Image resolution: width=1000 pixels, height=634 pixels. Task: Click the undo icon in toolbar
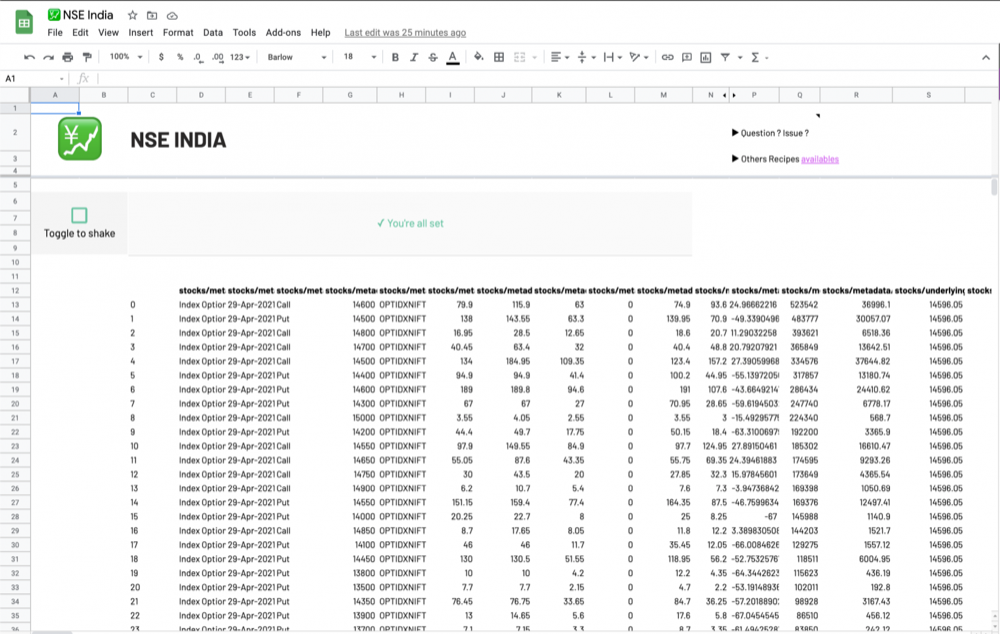point(29,57)
